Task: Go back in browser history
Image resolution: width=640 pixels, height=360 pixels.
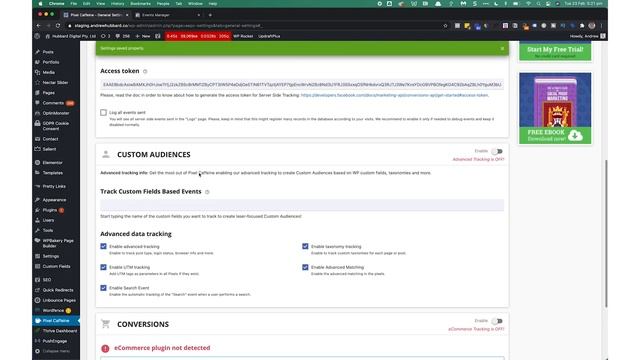Action: pos(39,25)
